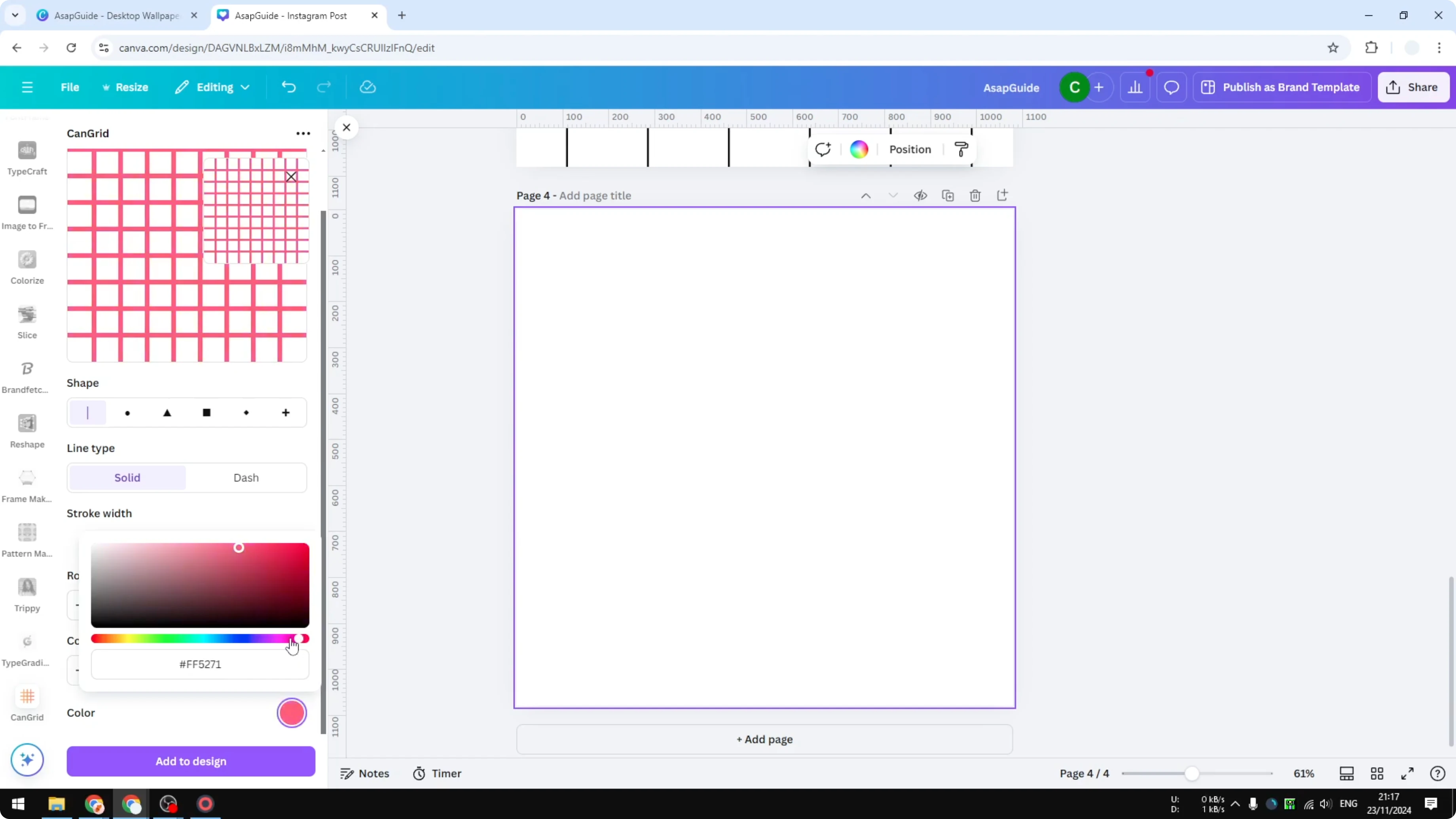Click the undo arrow in the toolbar
This screenshot has height=819, width=1456.
click(288, 87)
